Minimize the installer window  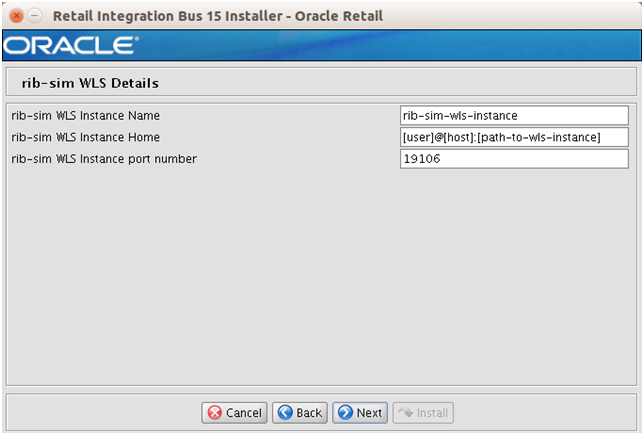click(x=35, y=16)
